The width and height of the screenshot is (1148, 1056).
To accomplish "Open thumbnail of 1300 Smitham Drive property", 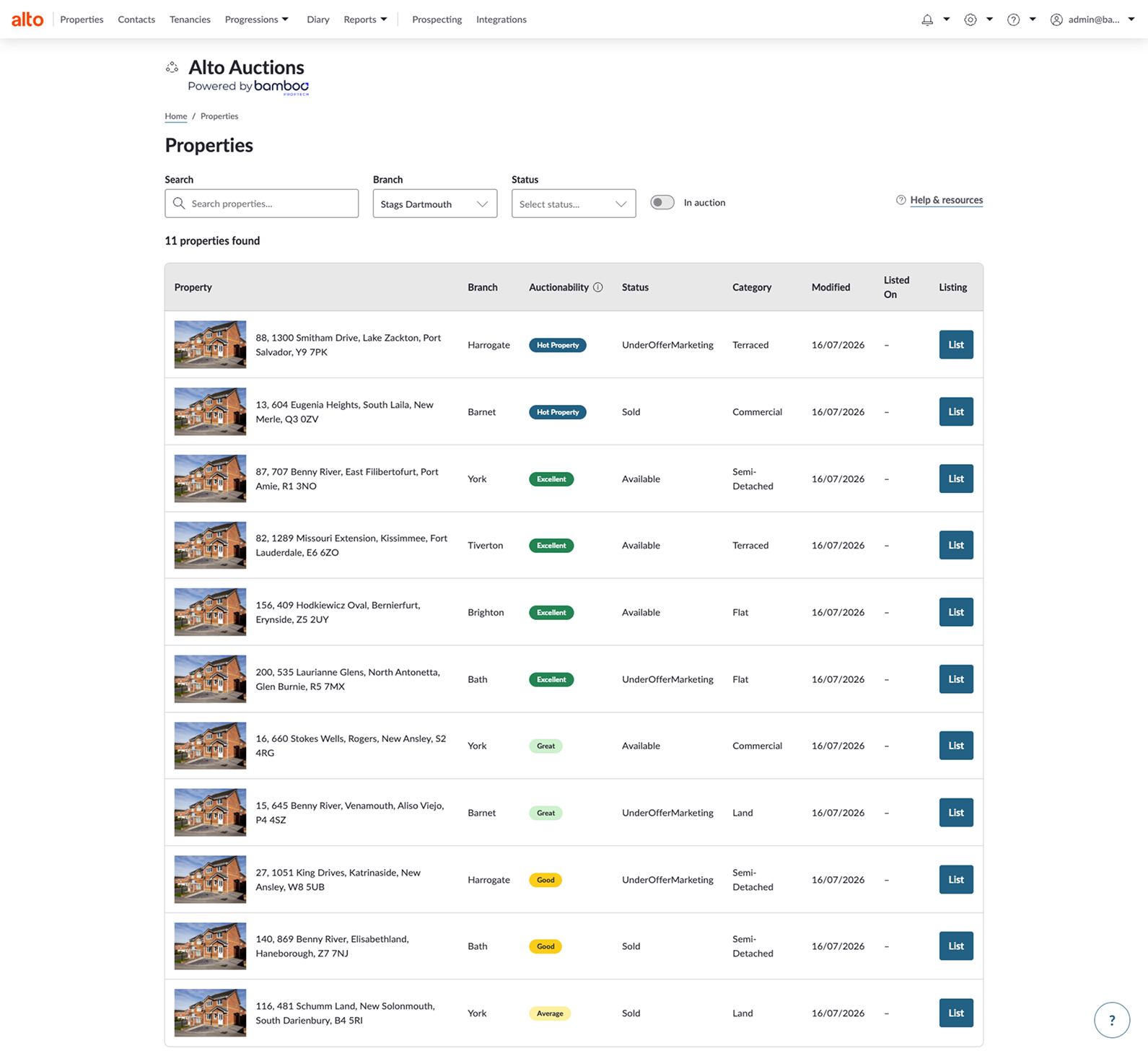I will click(210, 344).
